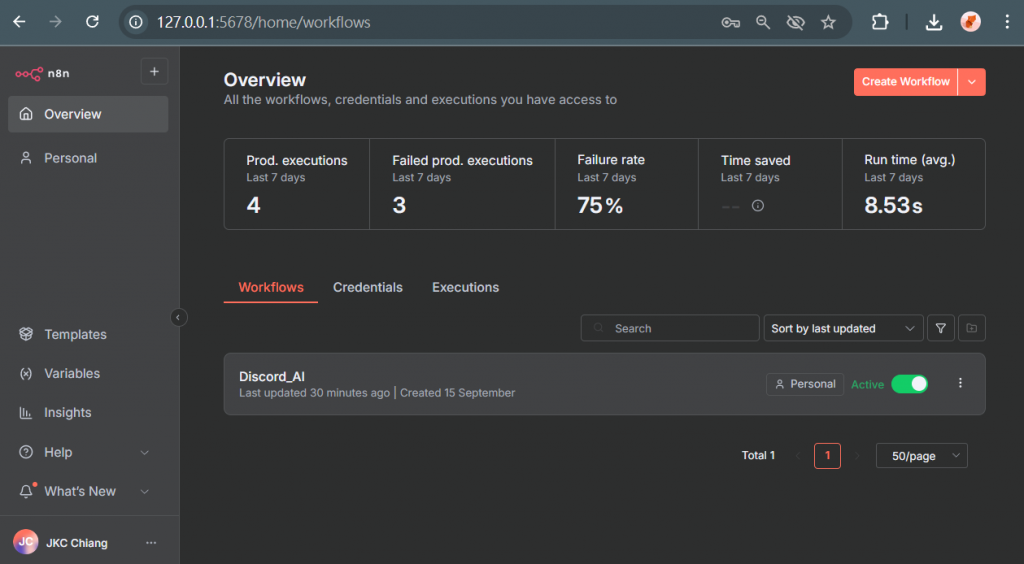Click the n8n logo icon

pyautogui.click(x=29, y=72)
